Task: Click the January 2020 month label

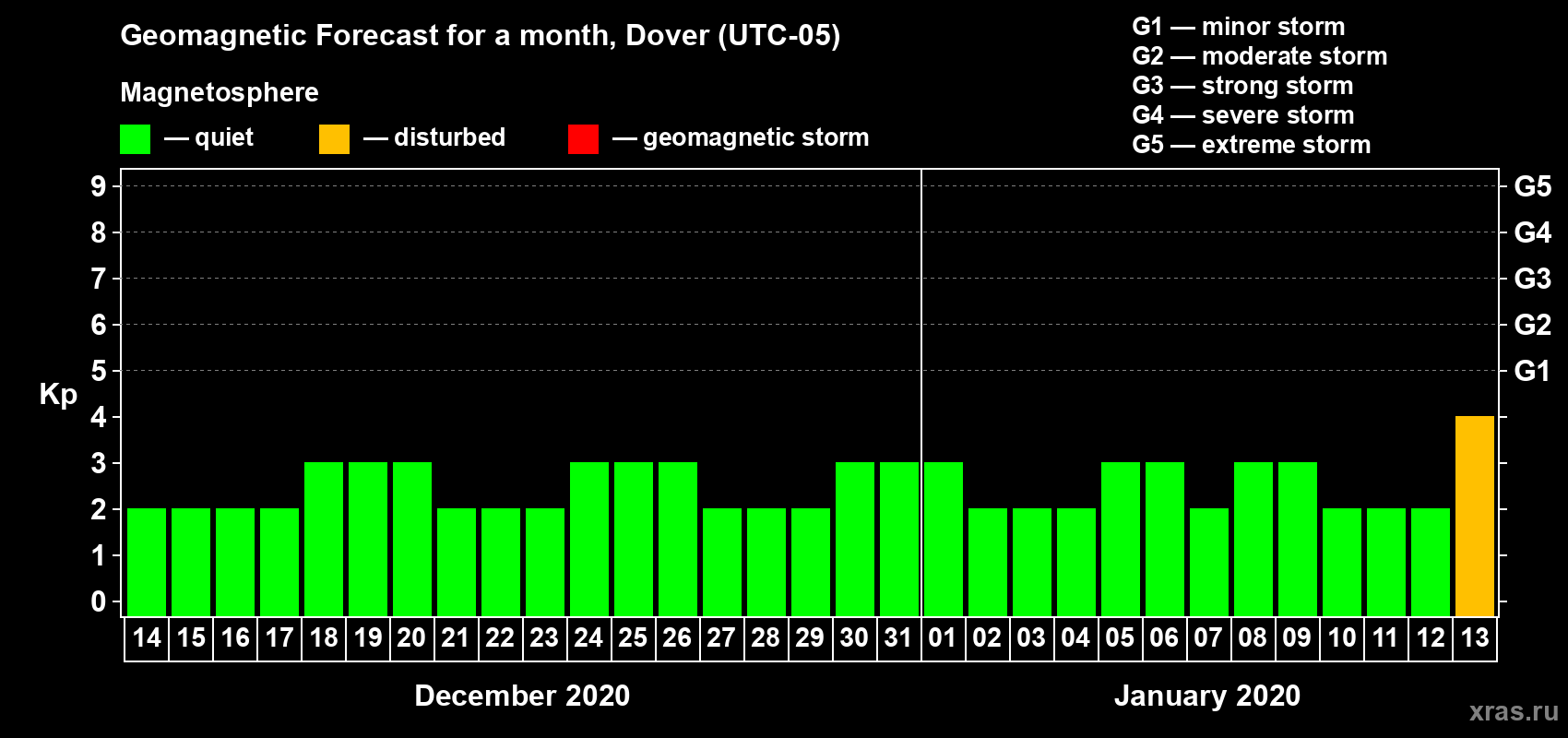Action: tap(1207, 696)
